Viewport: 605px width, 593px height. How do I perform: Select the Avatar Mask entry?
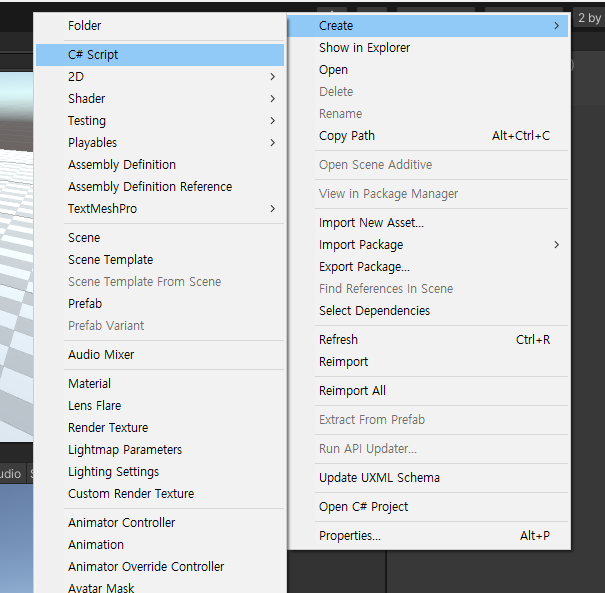pyautogui.click(x=160, y=586)
